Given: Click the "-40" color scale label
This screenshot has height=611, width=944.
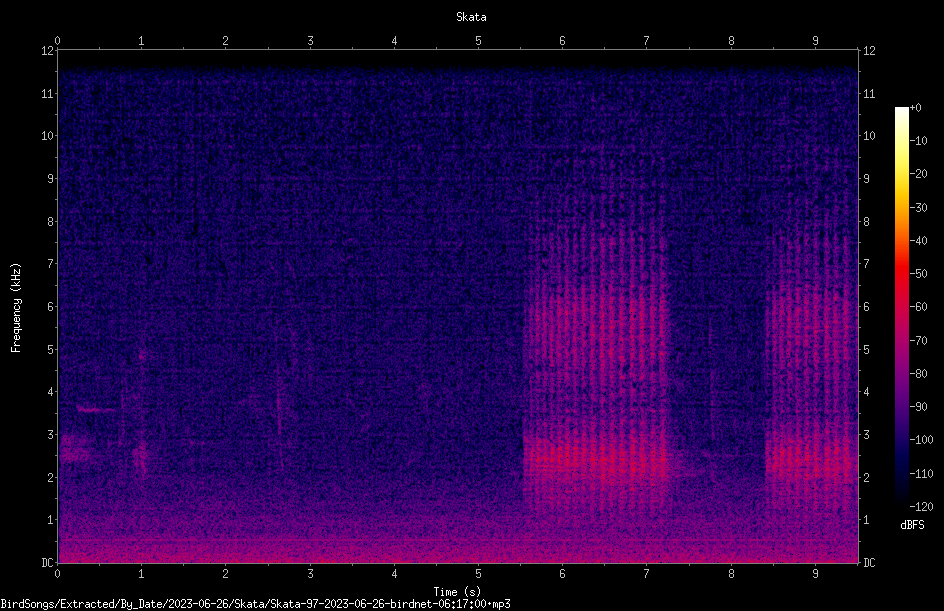Looking at the screenshot, I should tap(918, 241).
